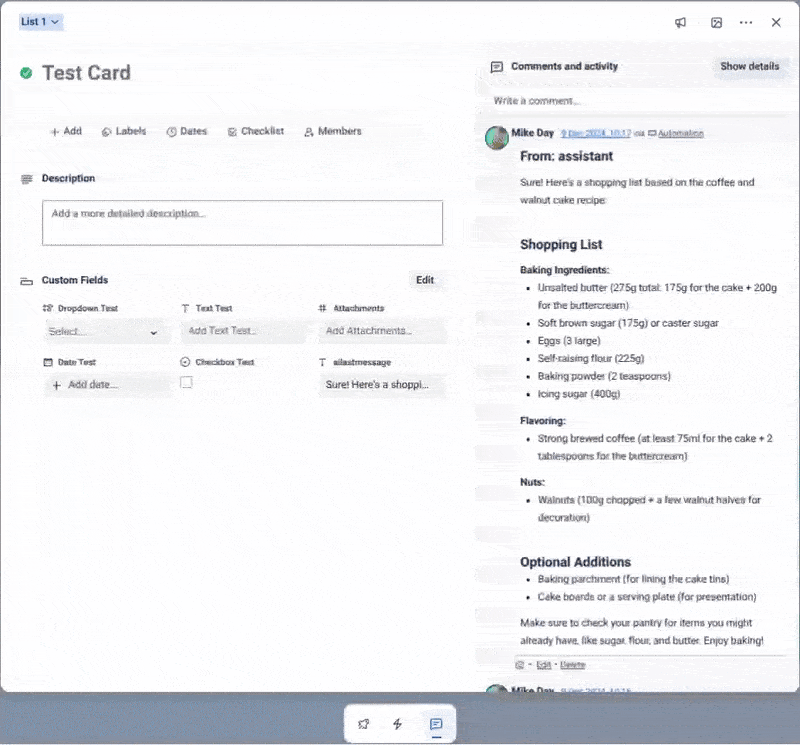800x745 pixels.
Task: Edit the Custom Fields
Action: (425, 280)
